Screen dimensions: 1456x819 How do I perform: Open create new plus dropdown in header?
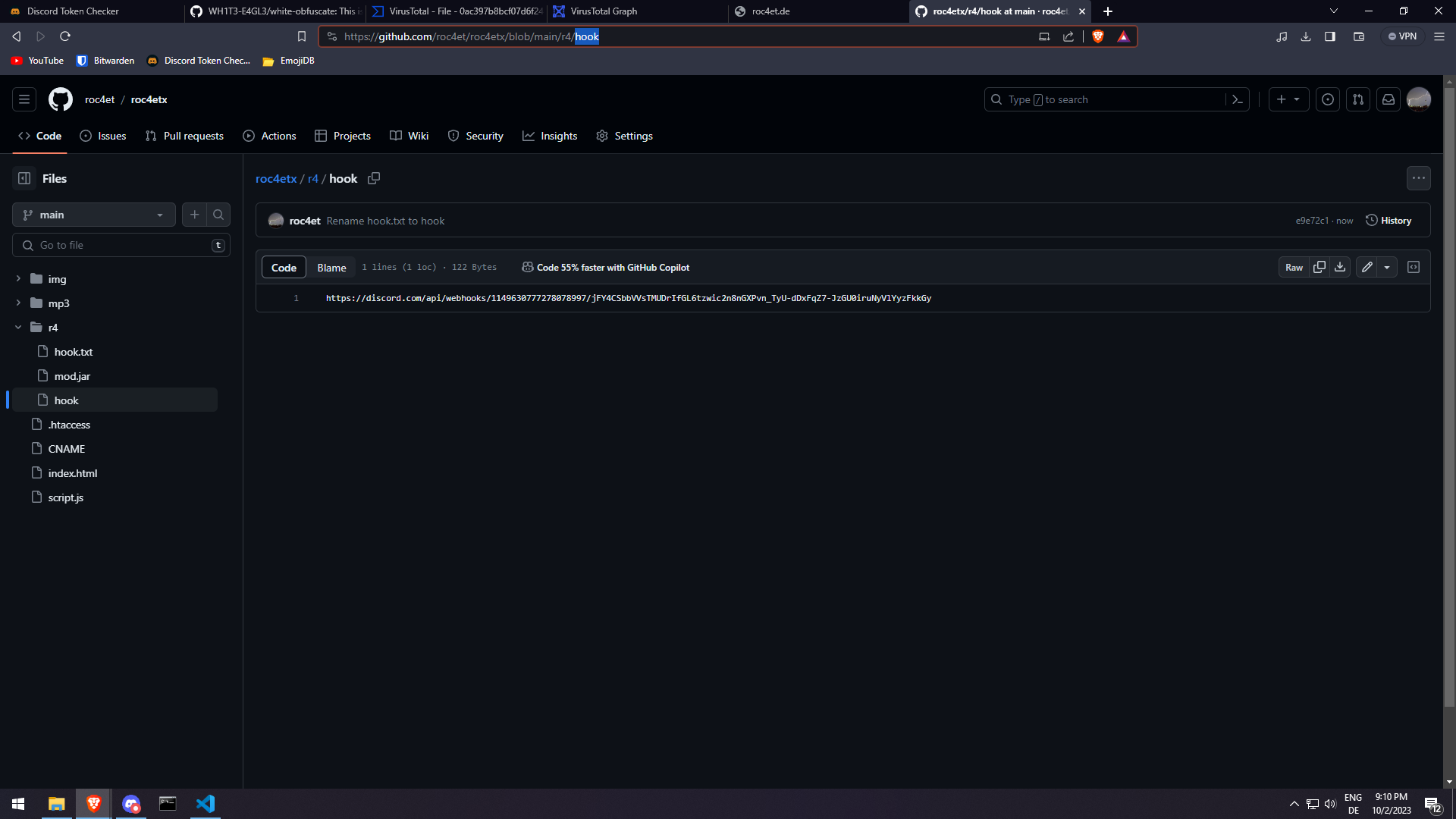point(1288,99)
